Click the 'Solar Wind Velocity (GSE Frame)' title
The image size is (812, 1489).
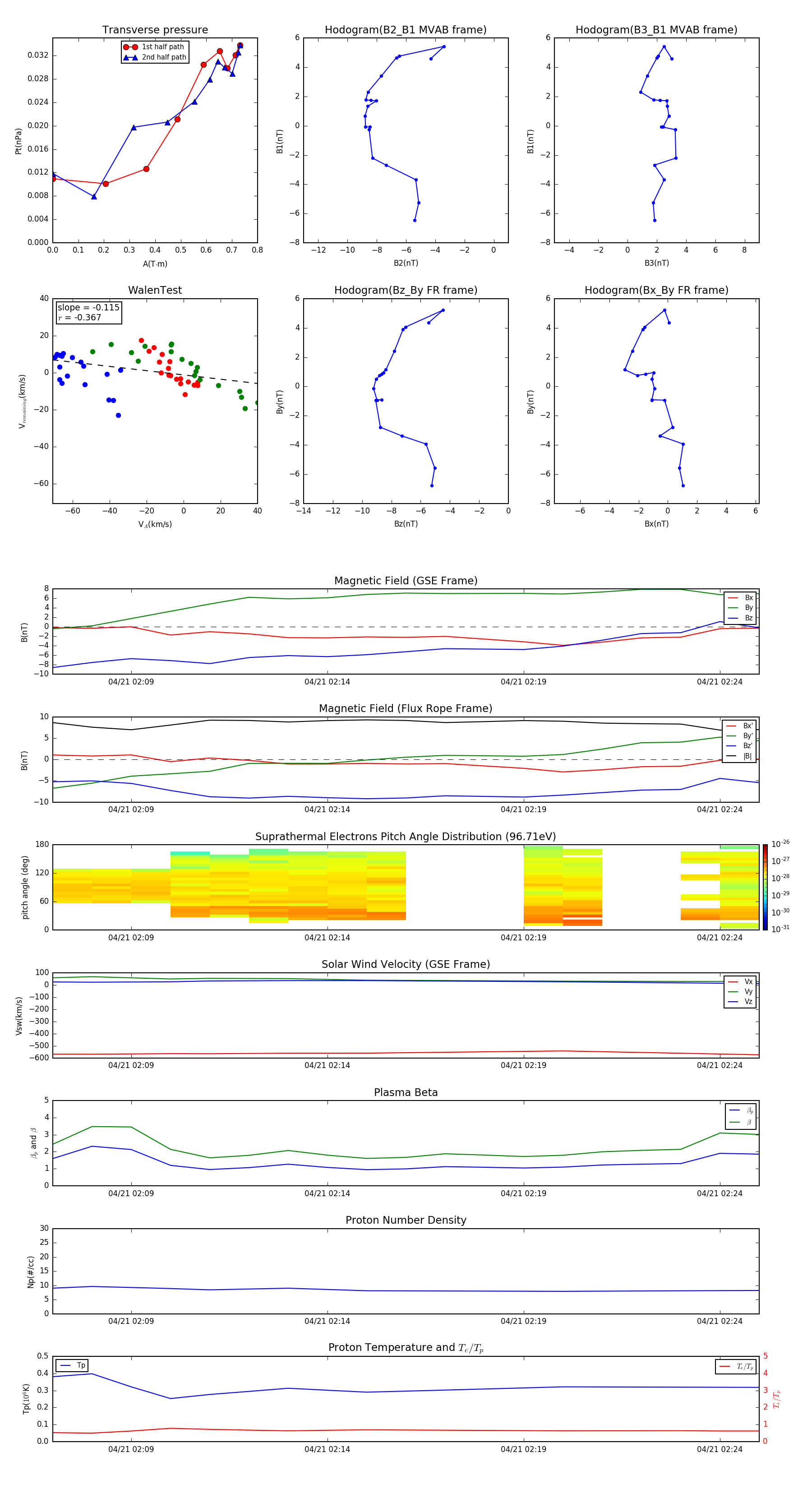click(406, 965)
